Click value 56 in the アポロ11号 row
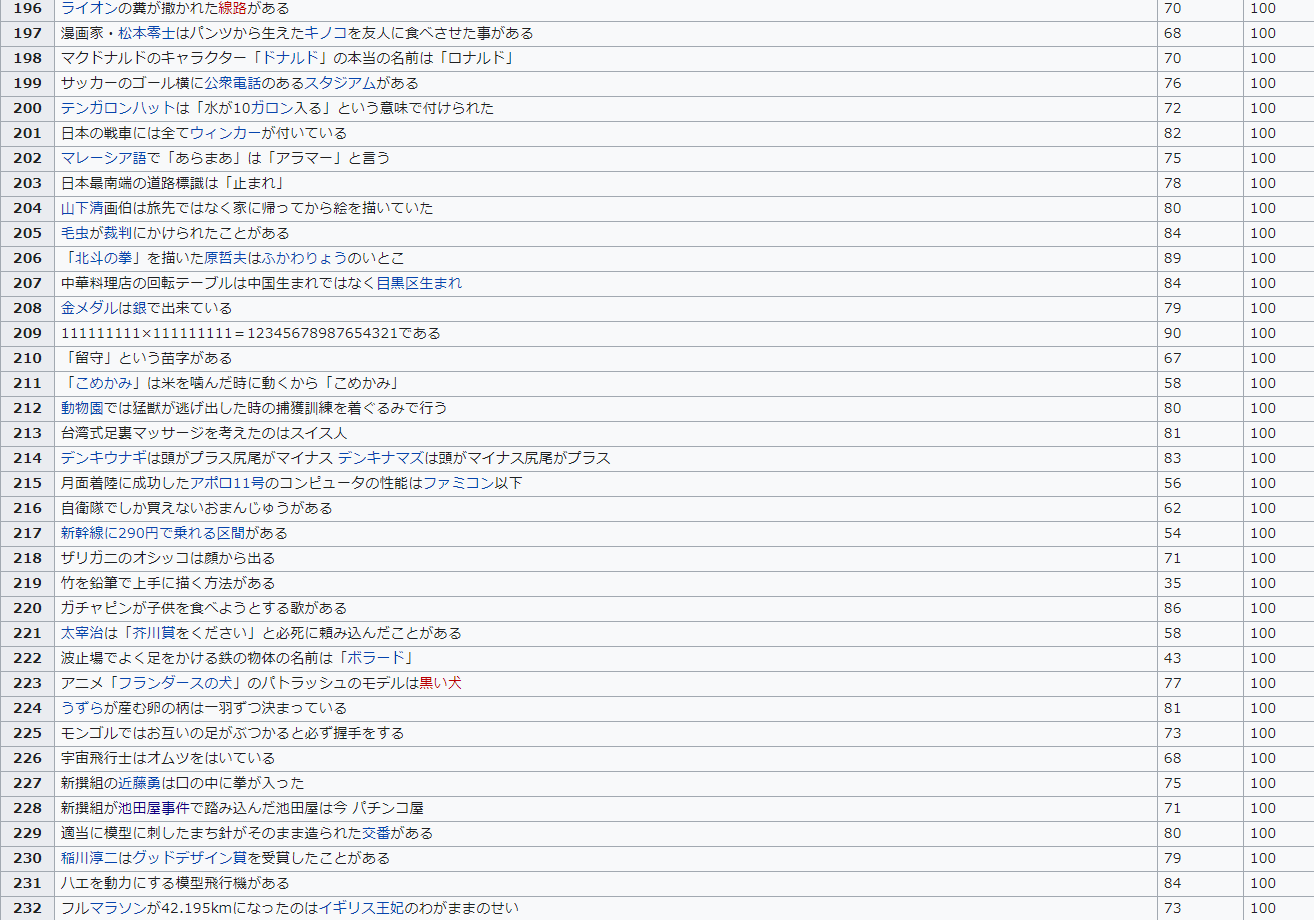Viewport: 1314px width, 920px height. pyautogui.click(x=1172, y=483)
